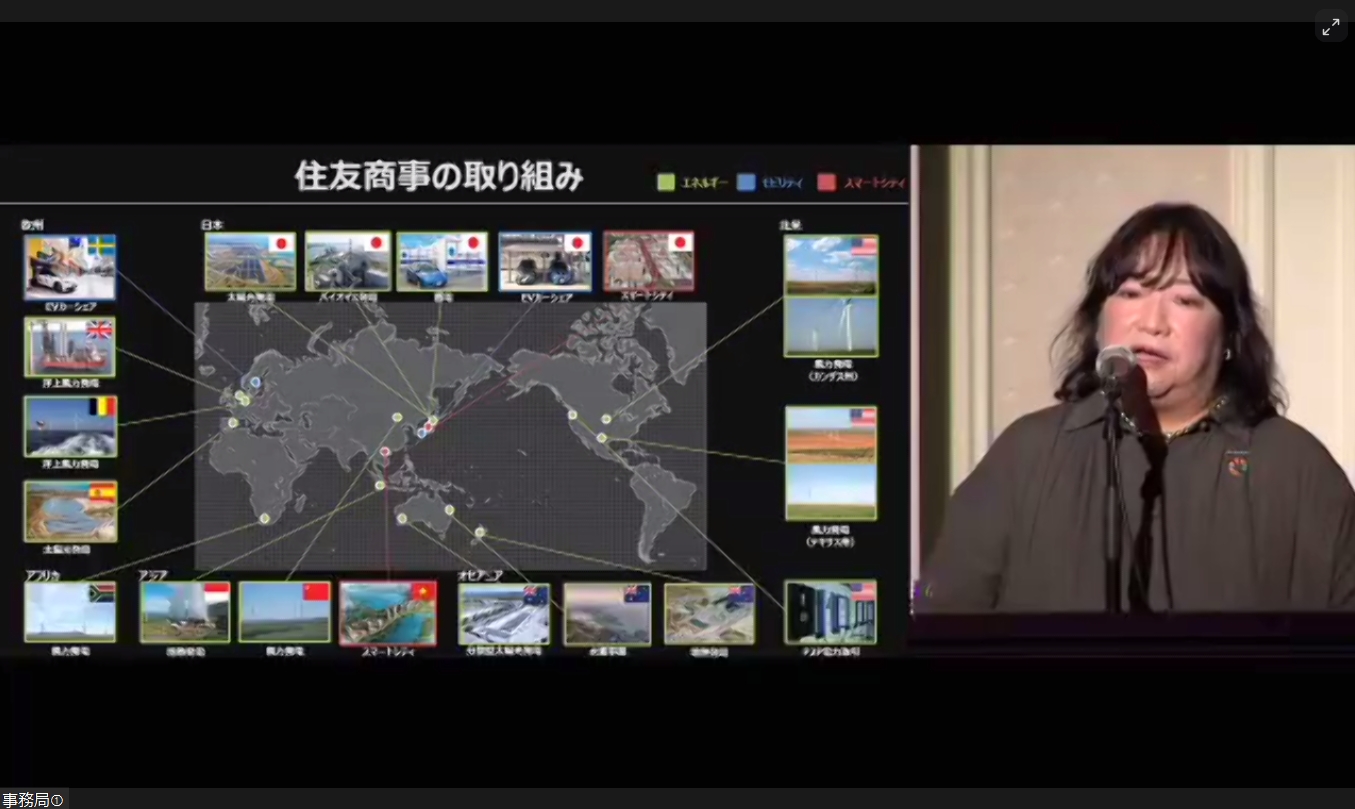The image size is (1355, 809).
Task: Click the エネルギー legend text
Action: tap(705, 183)
